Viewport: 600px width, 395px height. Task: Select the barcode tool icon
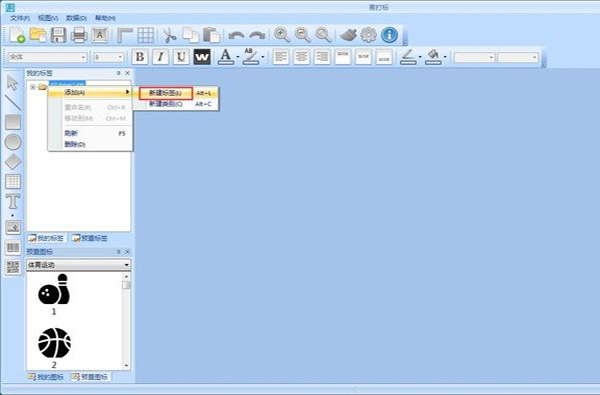[x=13, y=247]
